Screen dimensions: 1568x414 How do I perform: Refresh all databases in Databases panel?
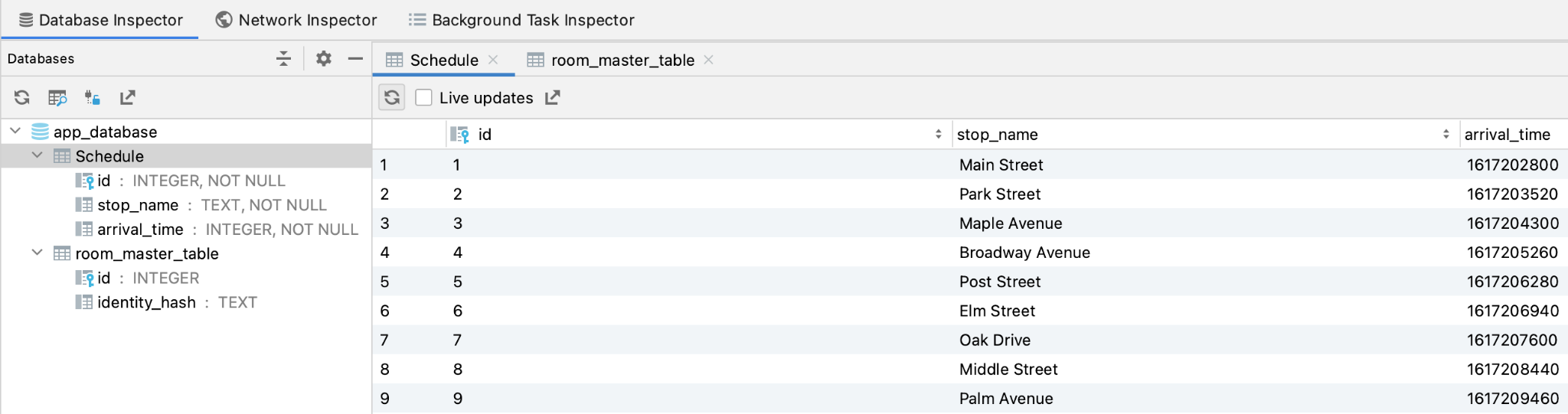(x=21, y=97)
